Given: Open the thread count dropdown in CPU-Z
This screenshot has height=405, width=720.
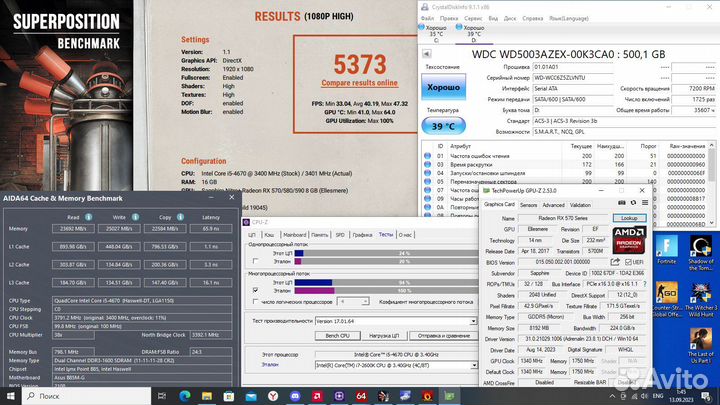Looking at the screenshot, I should (366, 300).
